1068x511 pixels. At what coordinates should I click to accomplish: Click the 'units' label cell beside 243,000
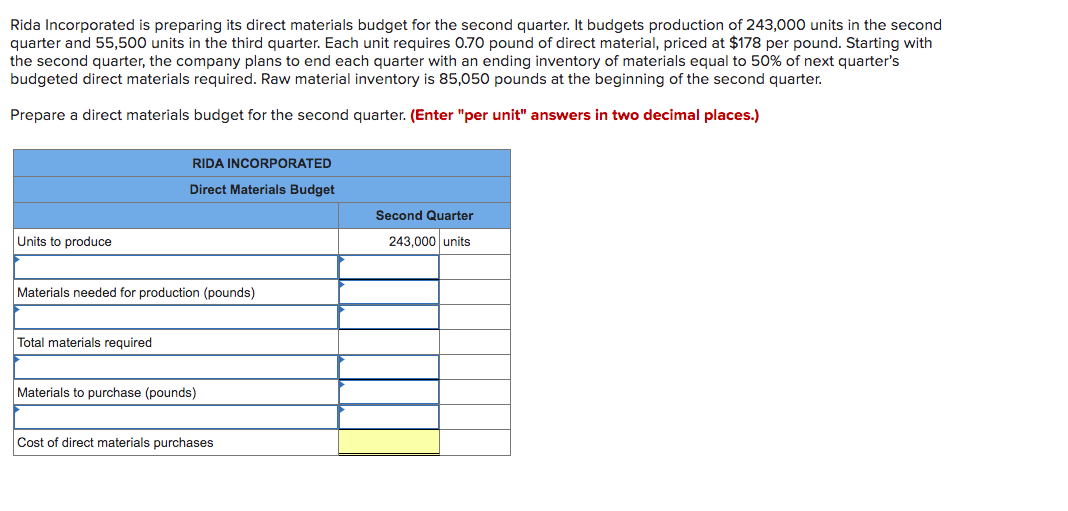point(475,242)
